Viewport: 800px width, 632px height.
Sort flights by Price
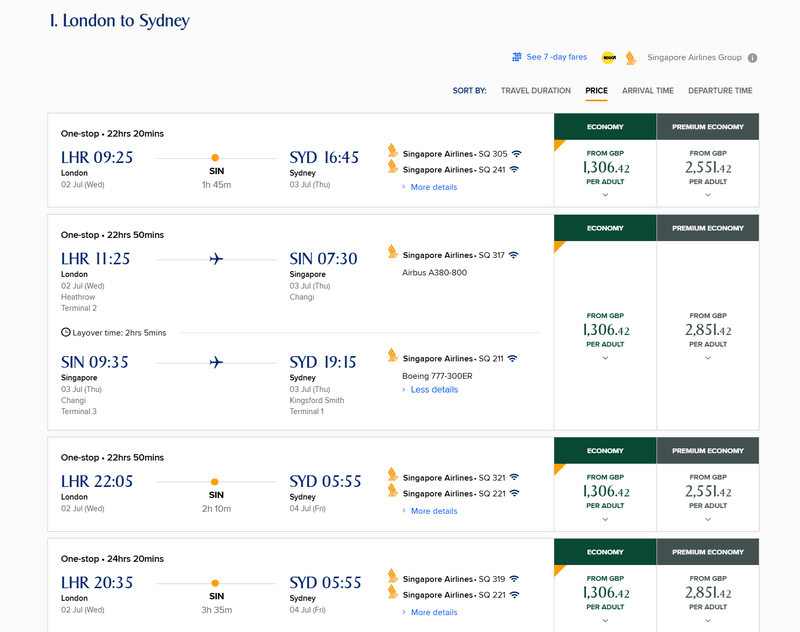596,91
